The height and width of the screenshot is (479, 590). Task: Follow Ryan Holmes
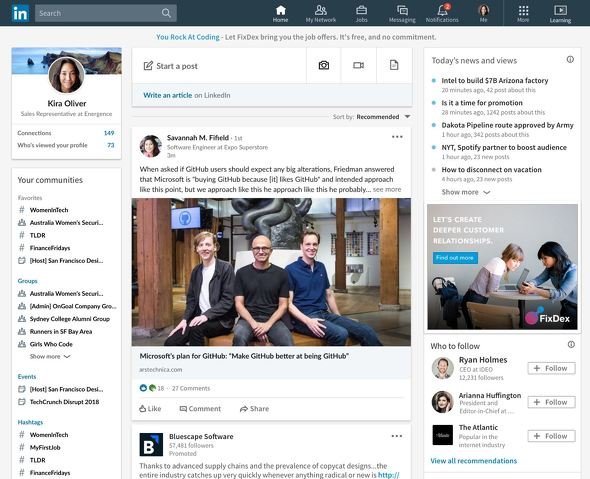551,368
